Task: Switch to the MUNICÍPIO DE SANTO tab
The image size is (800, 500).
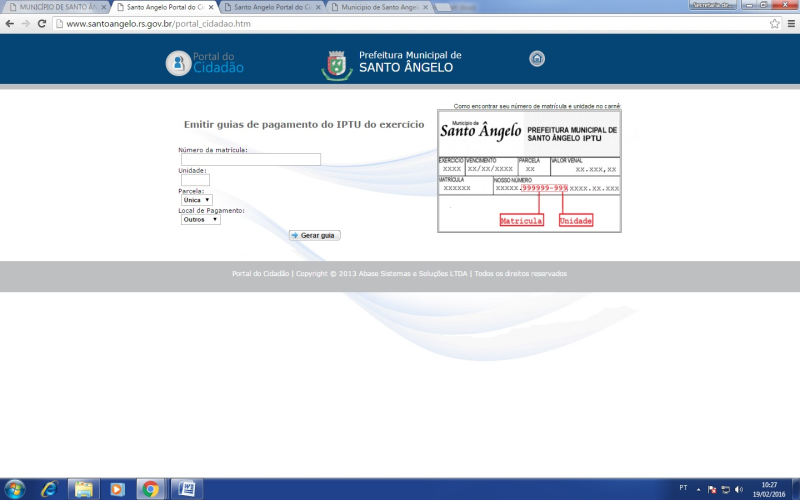Action: (55, 6)
